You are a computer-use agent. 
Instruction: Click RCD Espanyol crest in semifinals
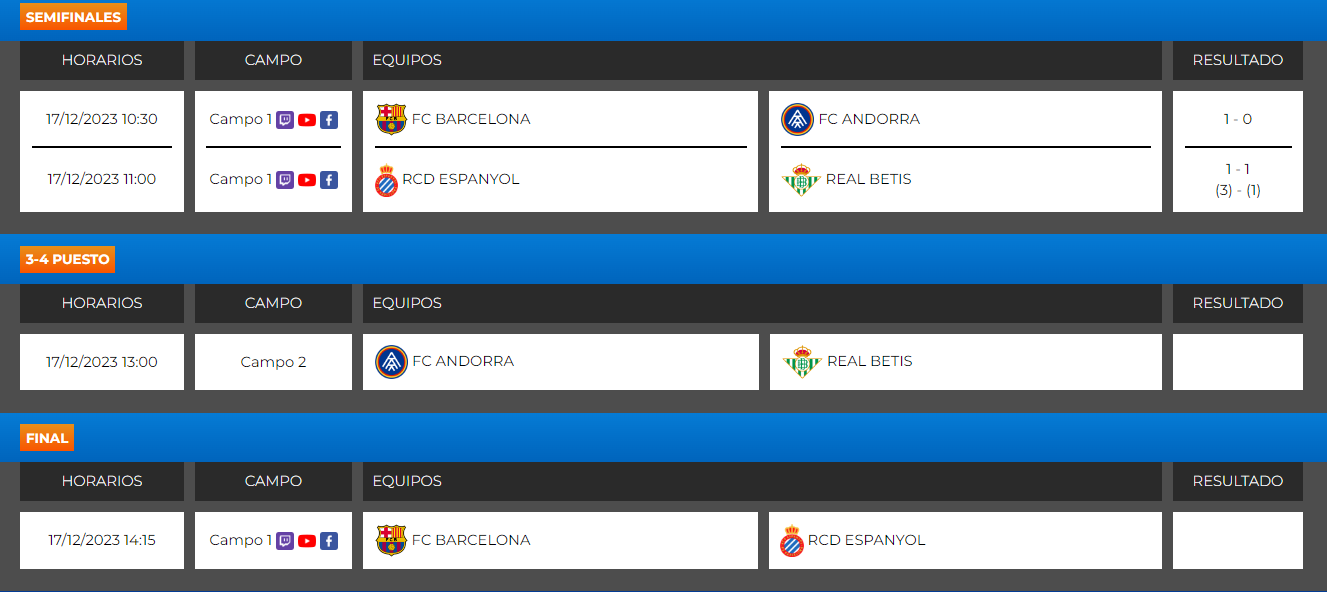click(386, 181)
